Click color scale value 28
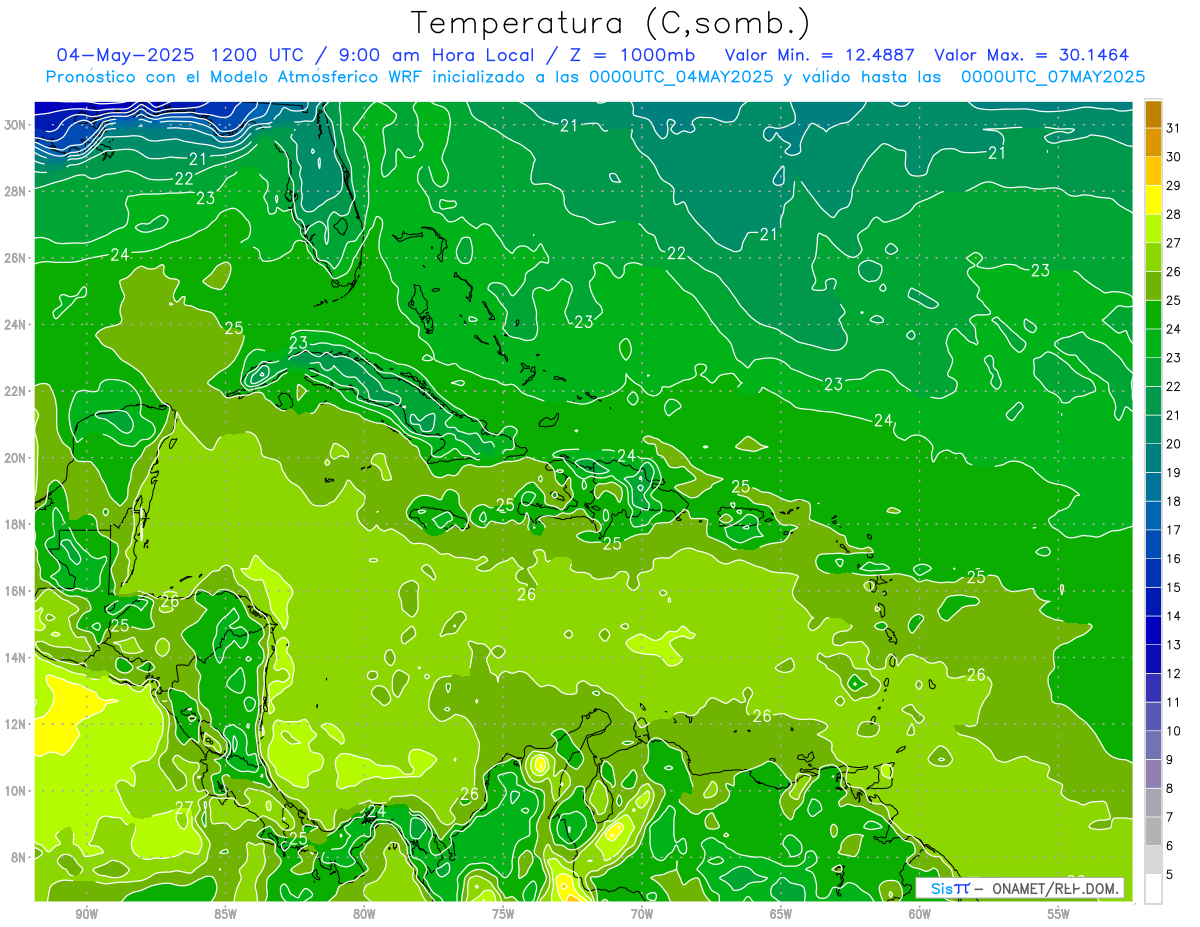The height and width of the screenshot is (927, 1200). [1173, 214]
